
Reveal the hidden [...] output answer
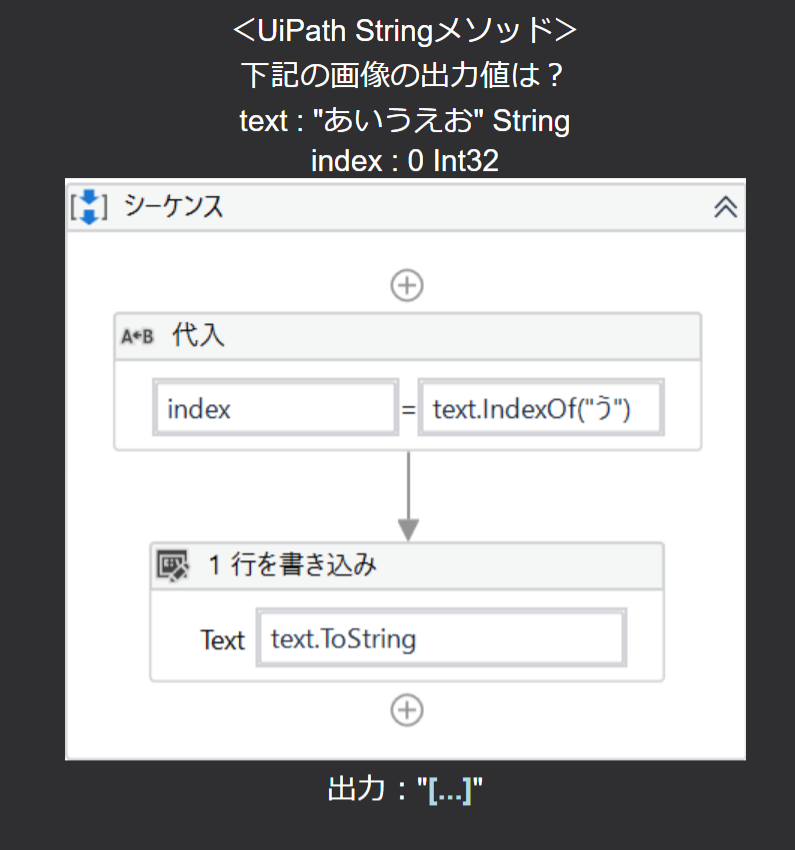449,789
